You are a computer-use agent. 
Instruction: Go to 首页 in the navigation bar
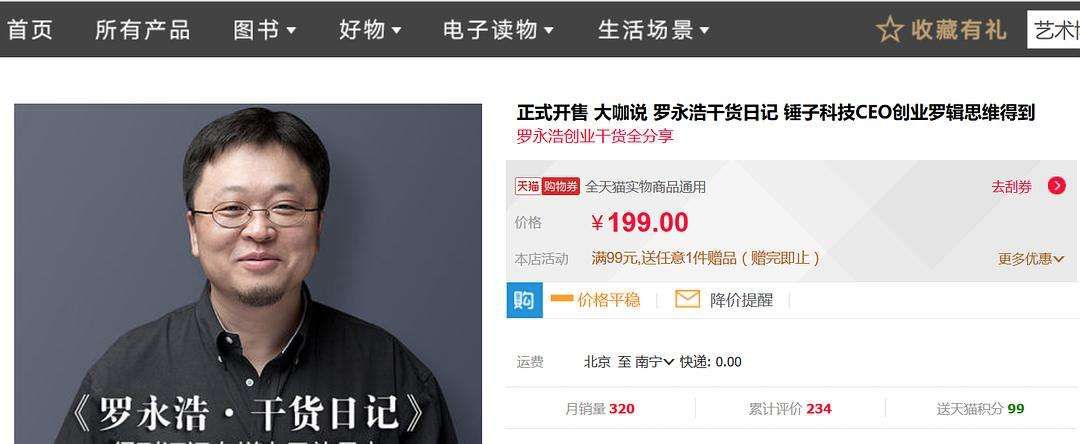tap(30, 30)
